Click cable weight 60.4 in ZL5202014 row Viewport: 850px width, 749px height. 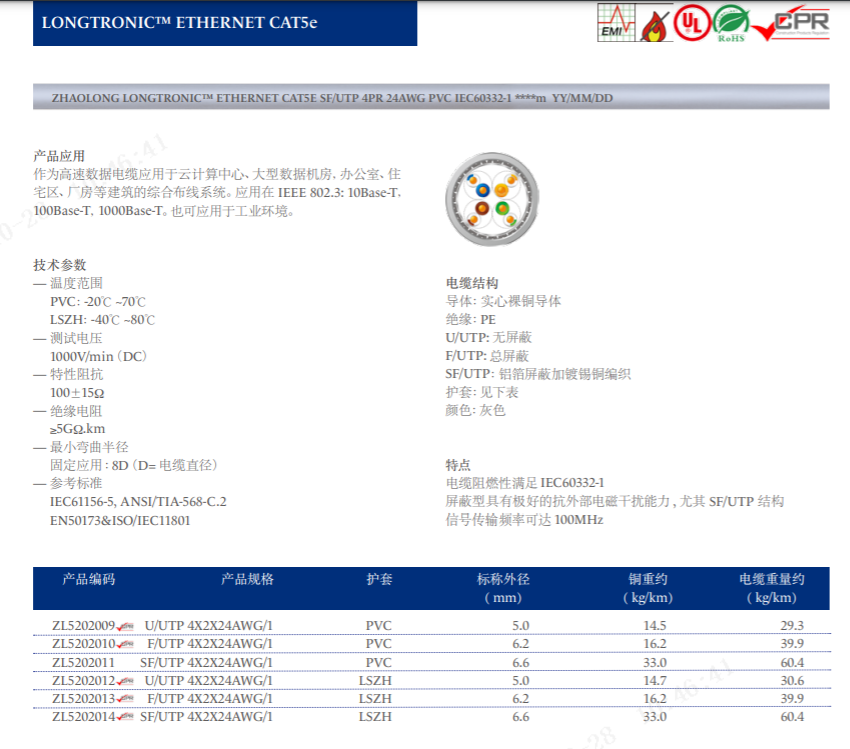coord(792,716)
